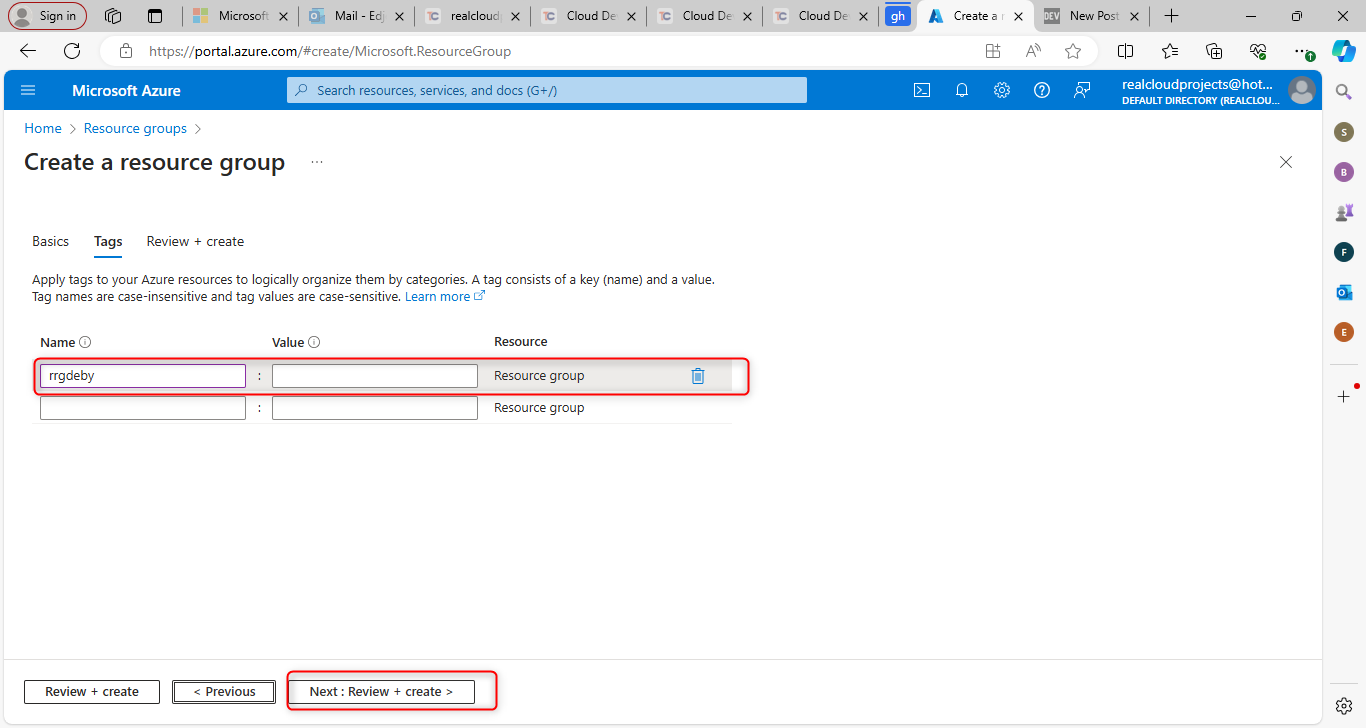The width and height of the screenshot is (1366, 728).
Task: Open the S profile in Edge sidebar
Action: coord(1344,131)
